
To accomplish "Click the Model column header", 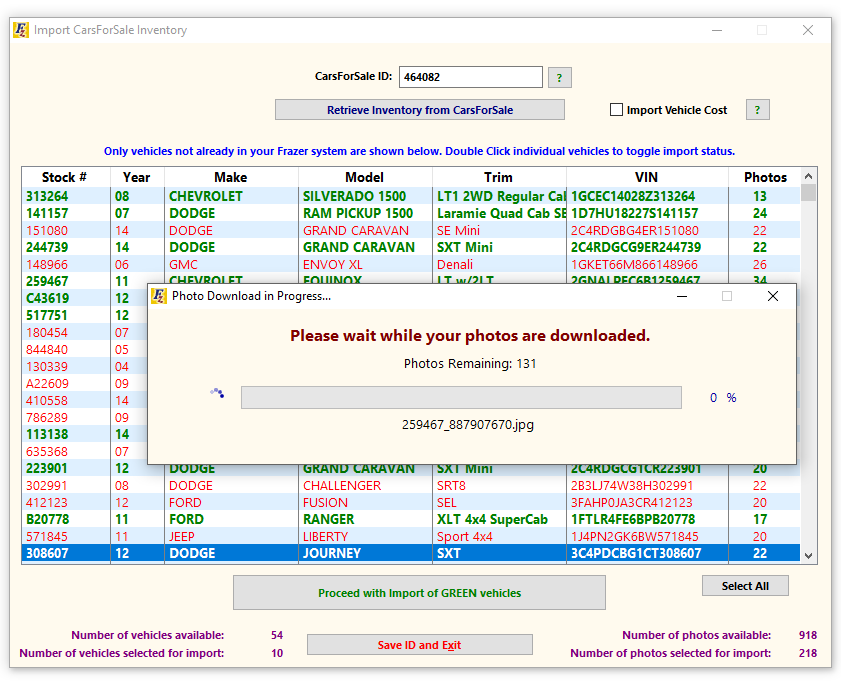I will point(365,177).
